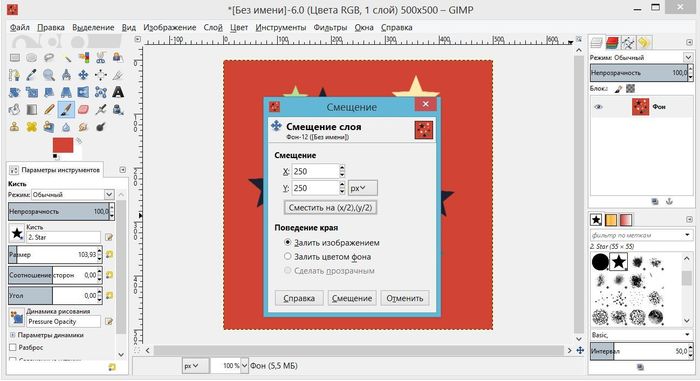Select the Move tool in toolbox
This screenshot has width=700, height=381.
(x=83, y=75)
